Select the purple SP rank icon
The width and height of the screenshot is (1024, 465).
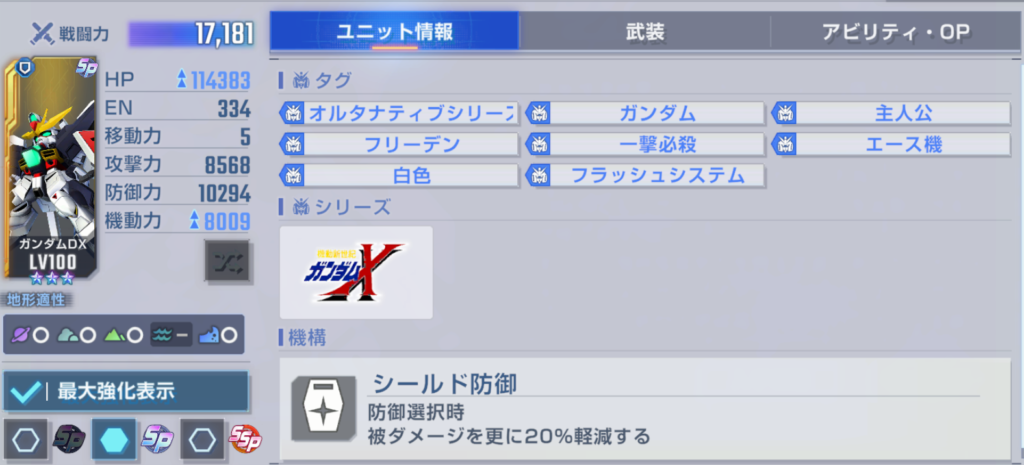tap(157, 440)
